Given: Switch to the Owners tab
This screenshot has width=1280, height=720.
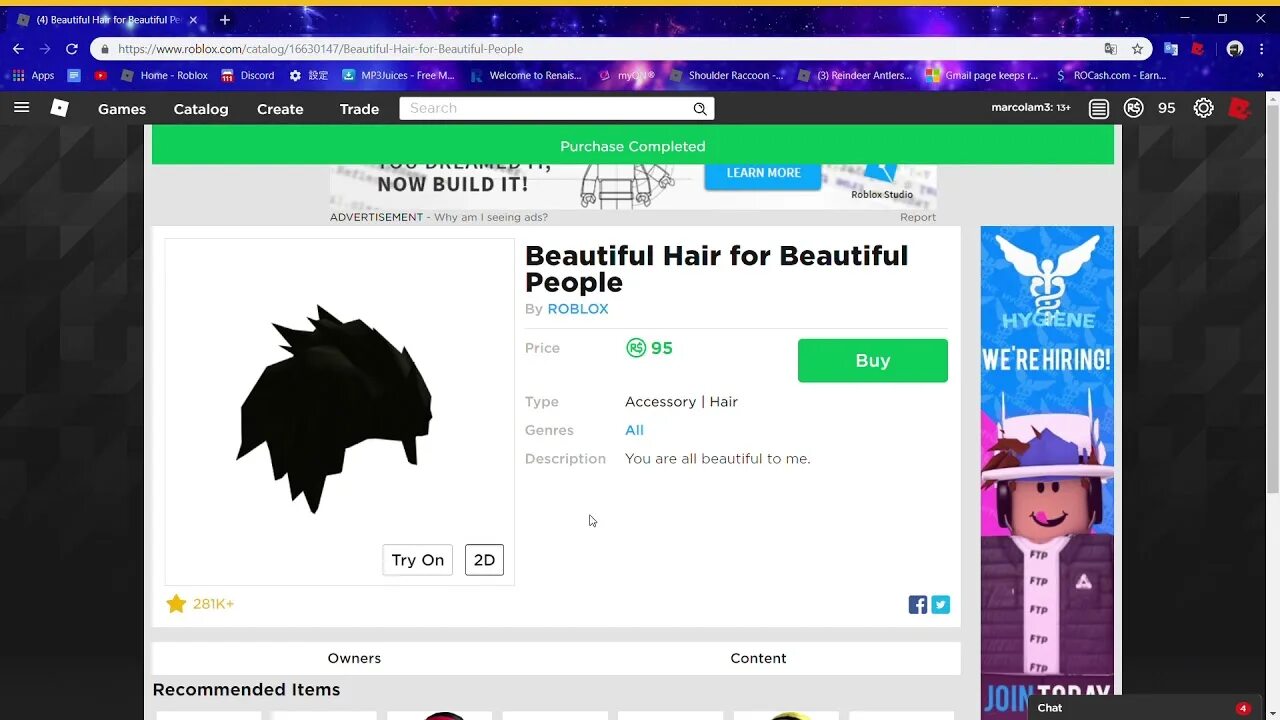Looking at the screenshot, I should pyautogui.click(x=354, y=658).
